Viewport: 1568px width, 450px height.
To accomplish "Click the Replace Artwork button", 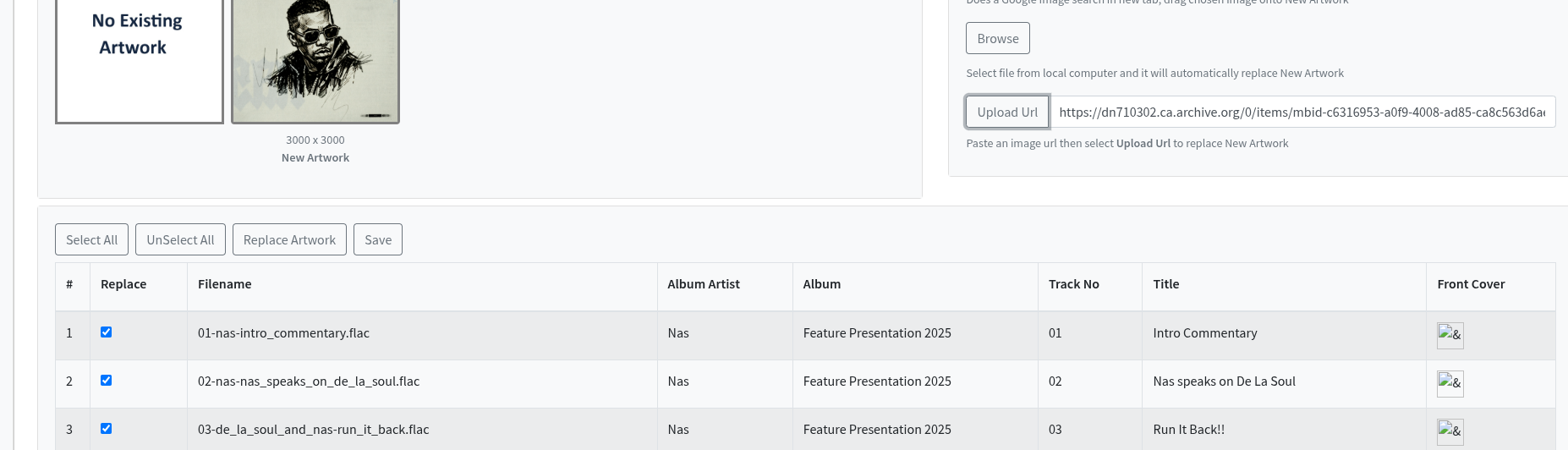I will [x=289, y=239].
